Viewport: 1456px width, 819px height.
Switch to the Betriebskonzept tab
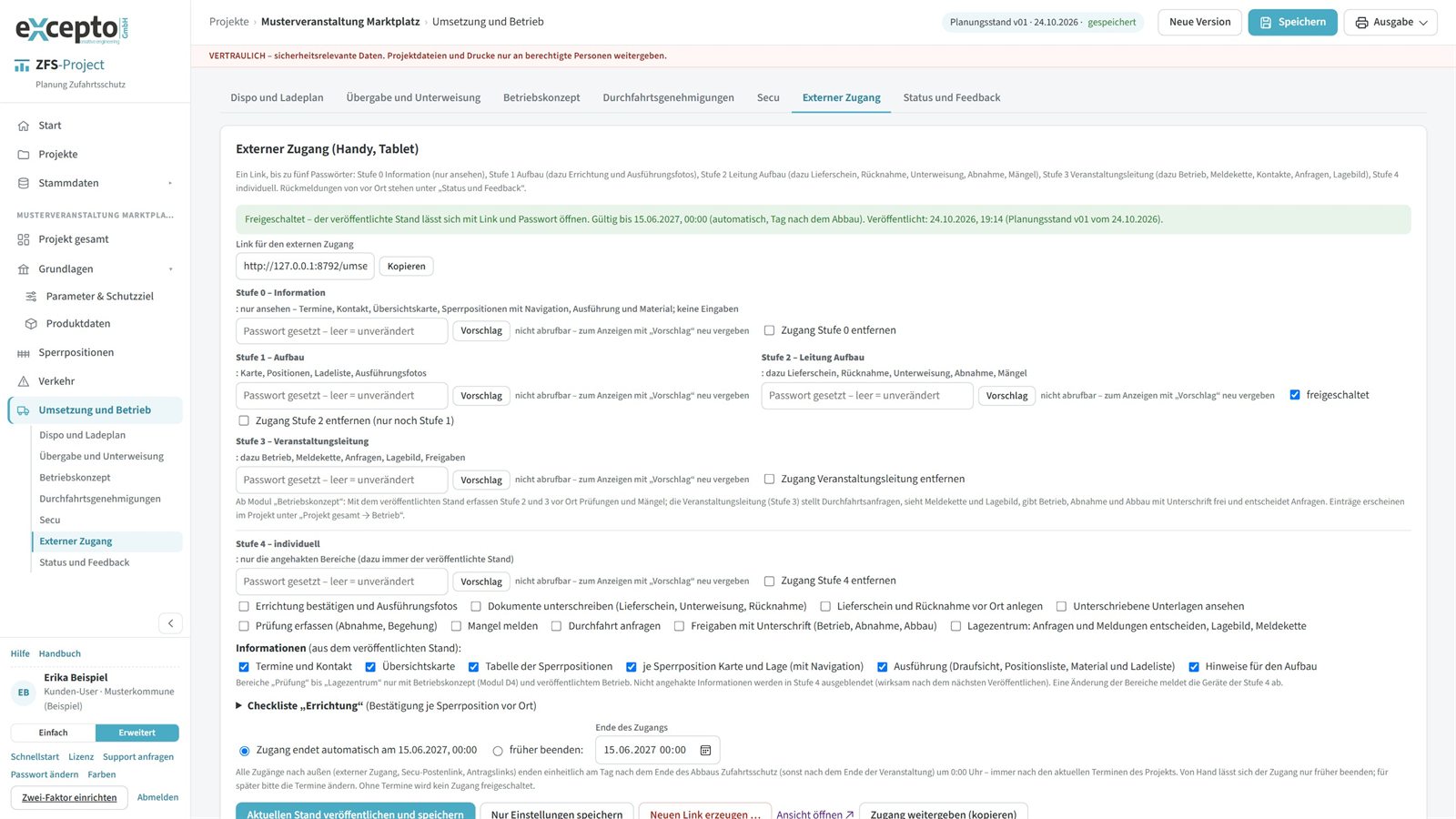tap(541, 97)
